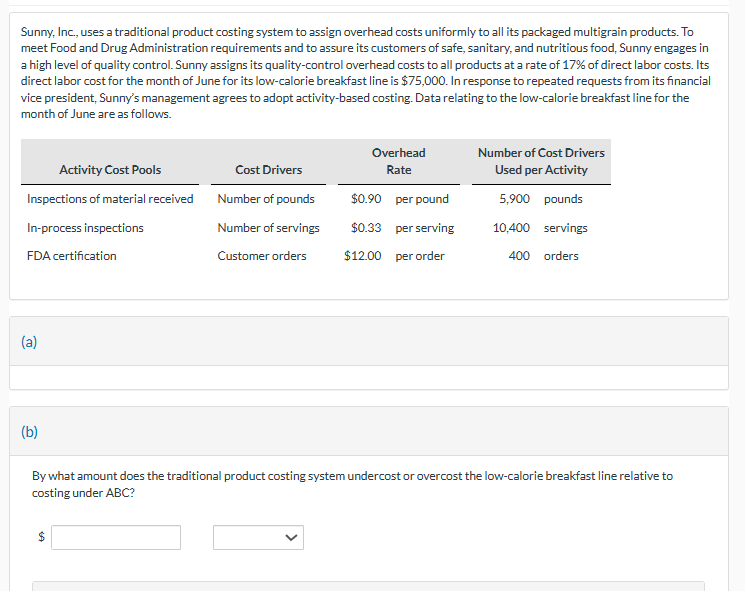
Task: Click the $0.90 per pound rate
Action: tap(400, 199)
